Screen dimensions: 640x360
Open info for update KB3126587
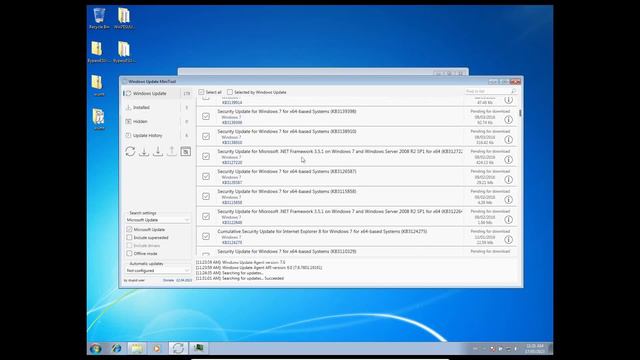coord(508,180)
